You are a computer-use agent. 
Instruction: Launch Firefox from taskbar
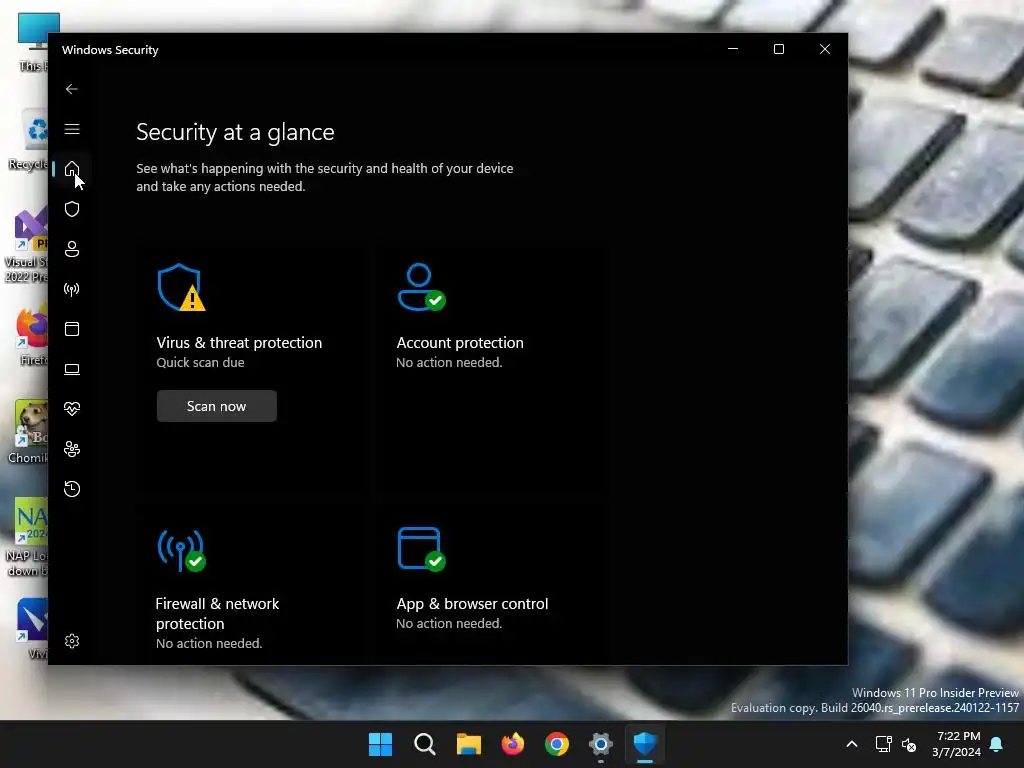coord(513,744)
